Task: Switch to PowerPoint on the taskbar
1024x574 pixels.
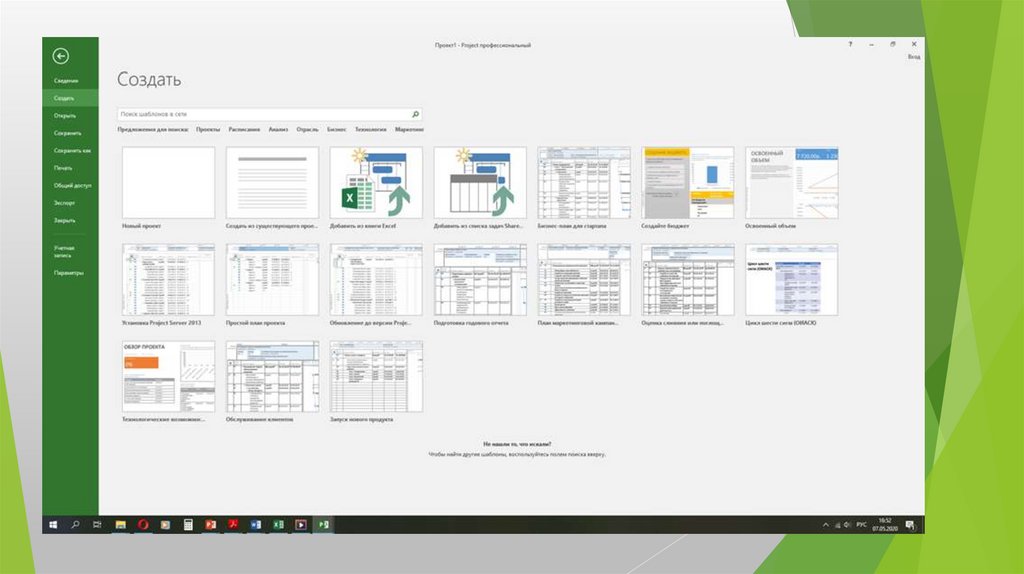Action: pyautogui.click(x=210, y=524)
